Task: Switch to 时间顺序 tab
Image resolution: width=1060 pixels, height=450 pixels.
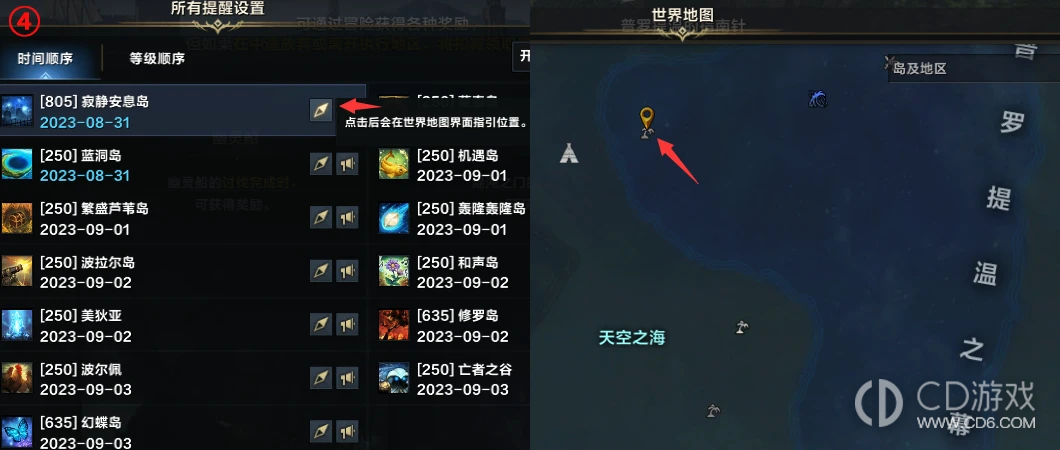Action: (45, 59)
